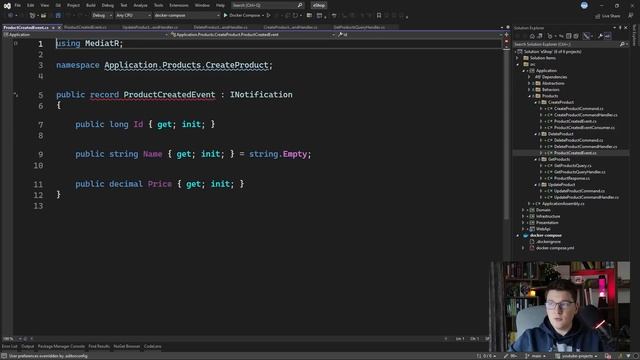The width and height of the screenshot is (640, 360).
Task: Select UpdateProductCommand.cs file
Action: click(579, 191)
